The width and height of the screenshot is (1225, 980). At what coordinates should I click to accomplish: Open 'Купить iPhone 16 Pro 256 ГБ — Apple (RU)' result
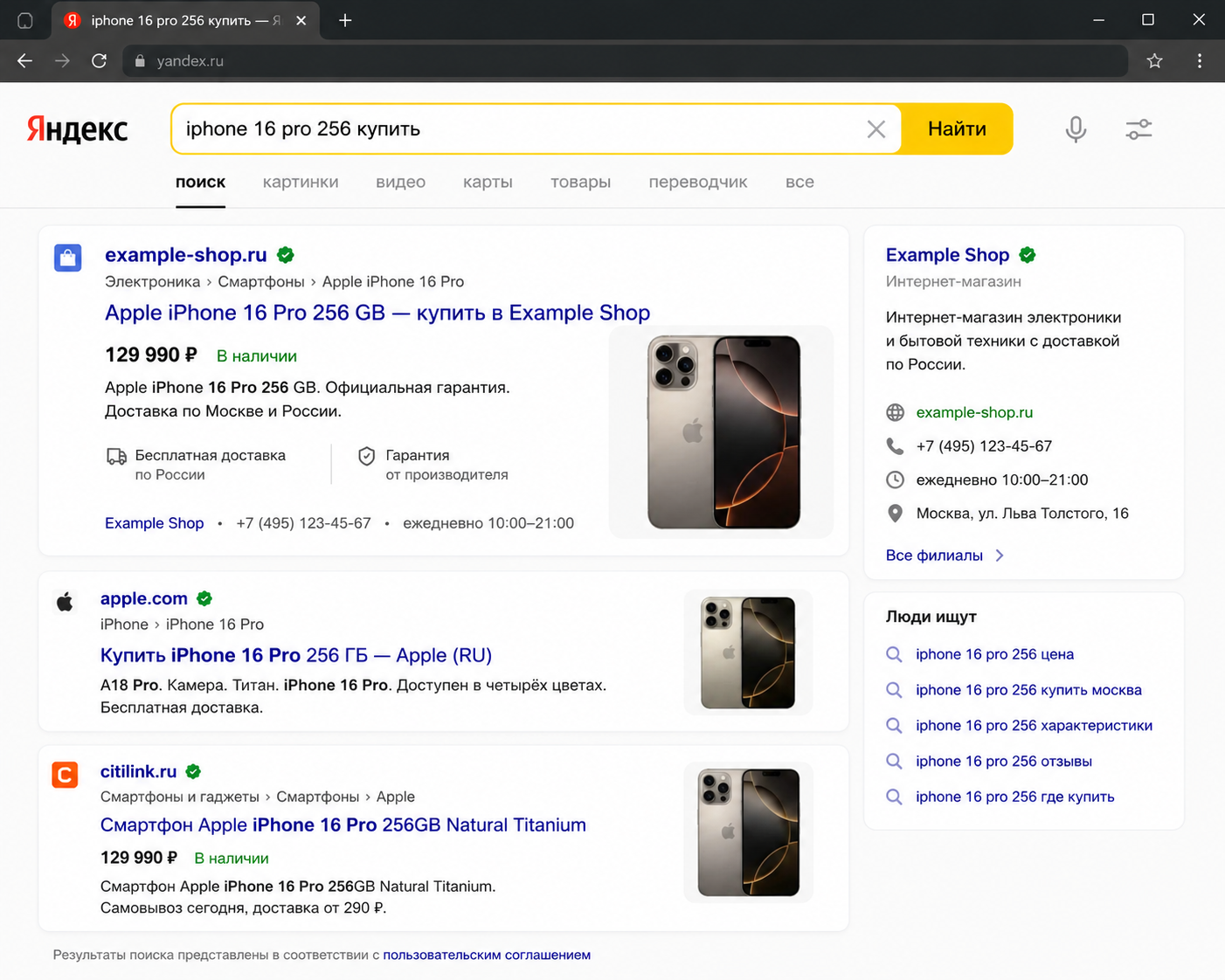pyautogui.click(x=296, y=656)
